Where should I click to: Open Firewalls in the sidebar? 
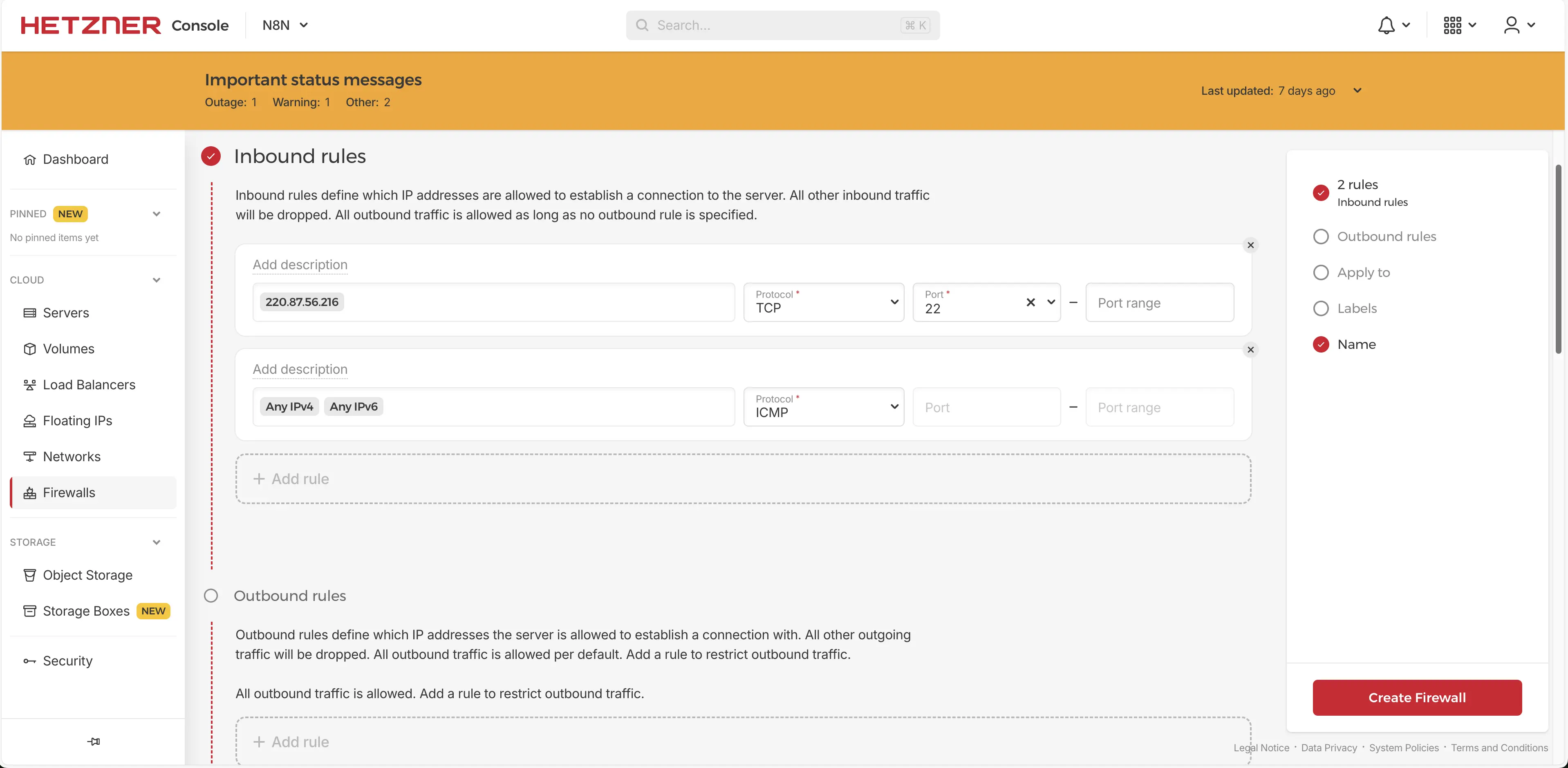tap(69, 493)
